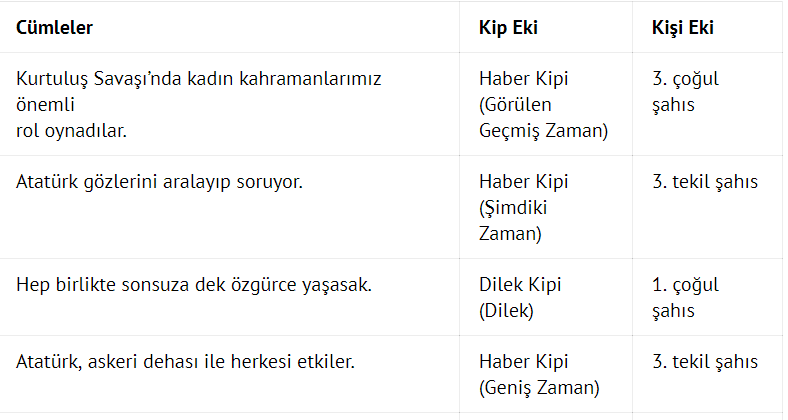The image size is (788, 420).
Task: Click the 'Kişi Eki' column header
Action: point(681,28)
